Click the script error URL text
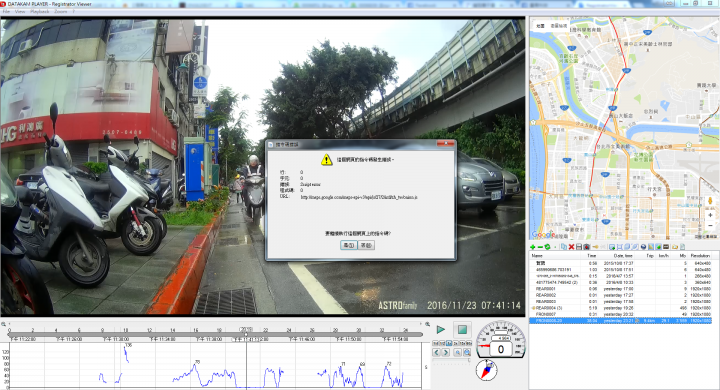Image resolution: width=720 pixels, height=390 pixels. tap(359, 197)
